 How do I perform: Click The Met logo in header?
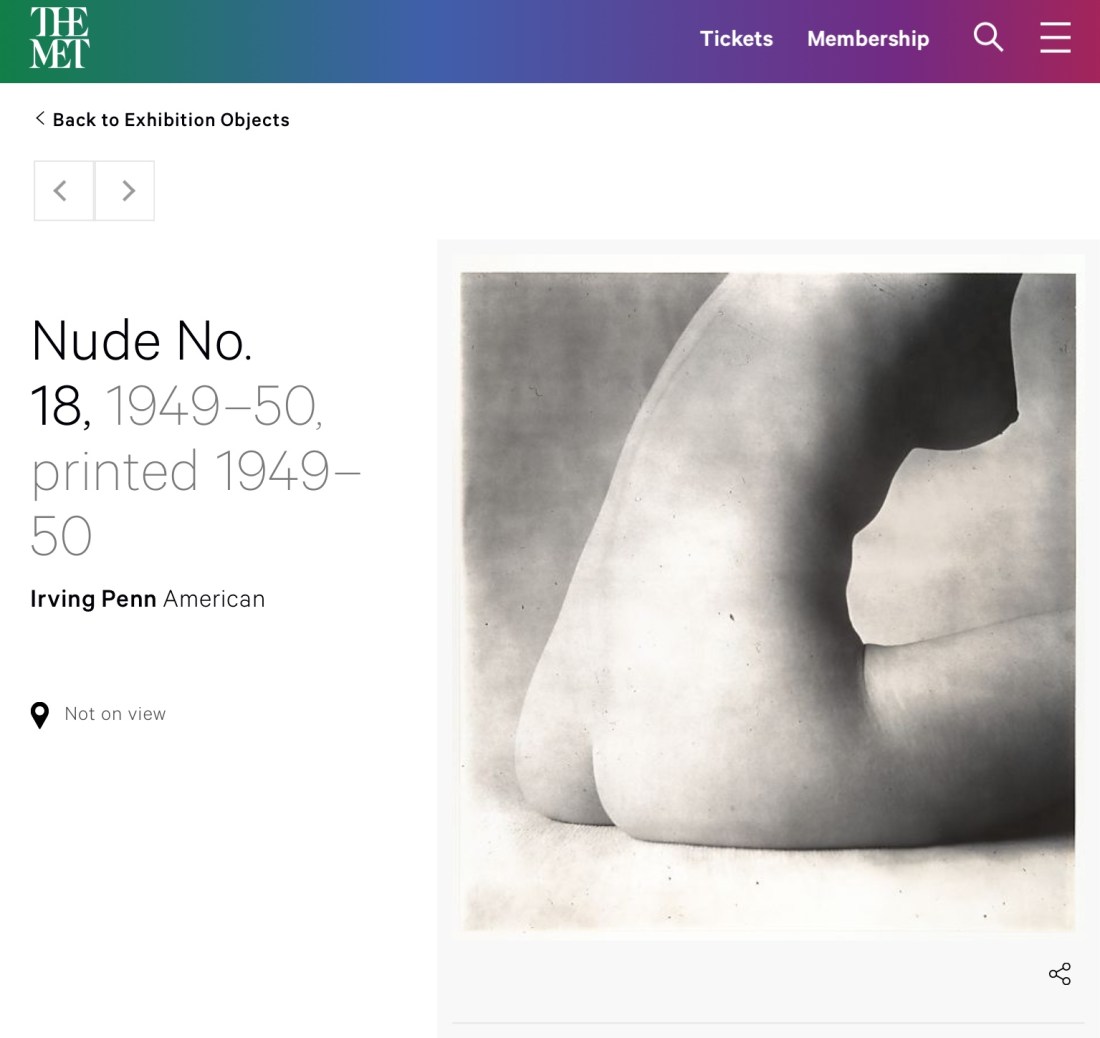(60, 38)
